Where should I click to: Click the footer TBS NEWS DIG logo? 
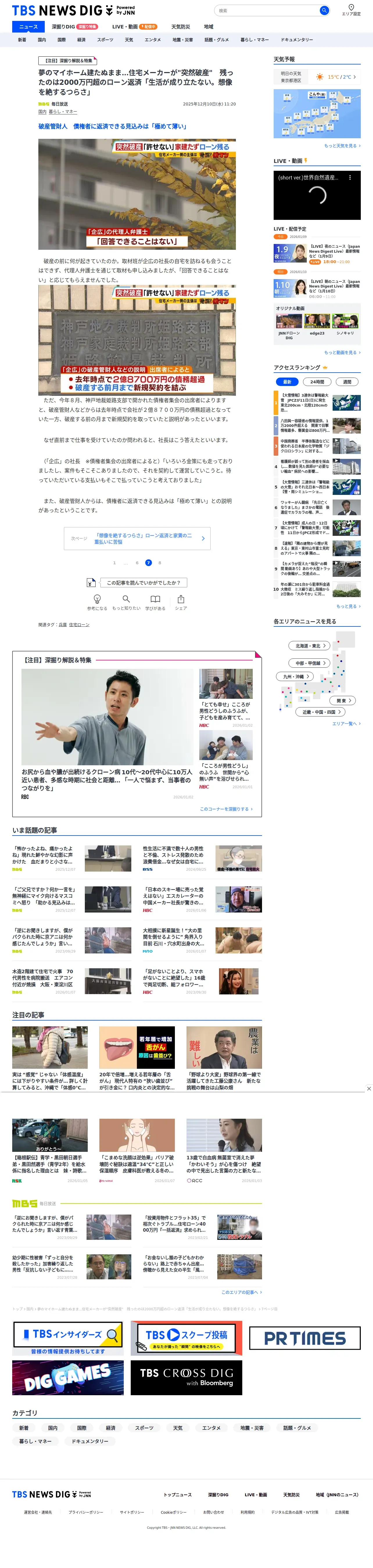(x=52, y=1494)
